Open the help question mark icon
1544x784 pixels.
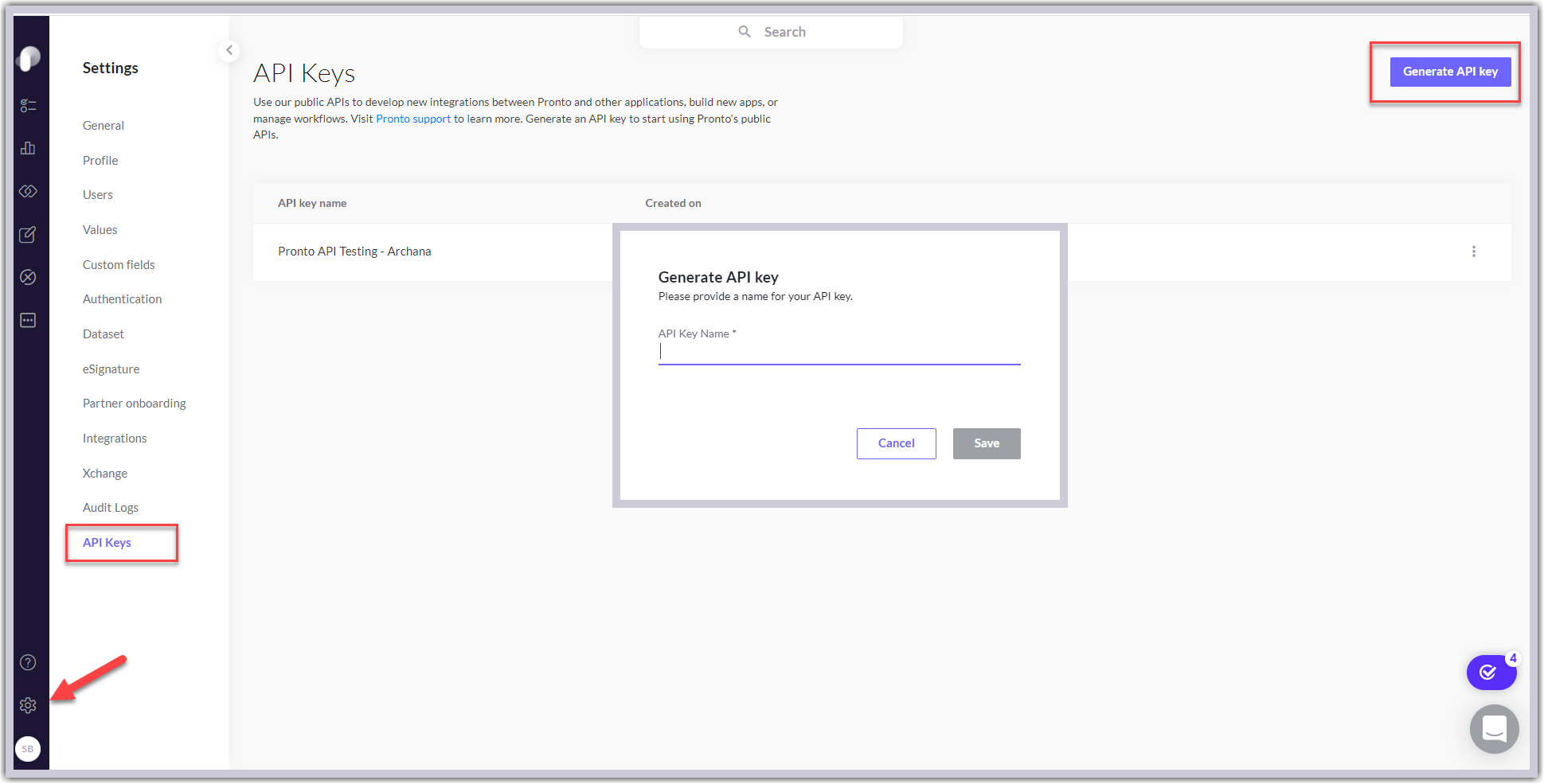pyautogui.click(x=28, y=662)
